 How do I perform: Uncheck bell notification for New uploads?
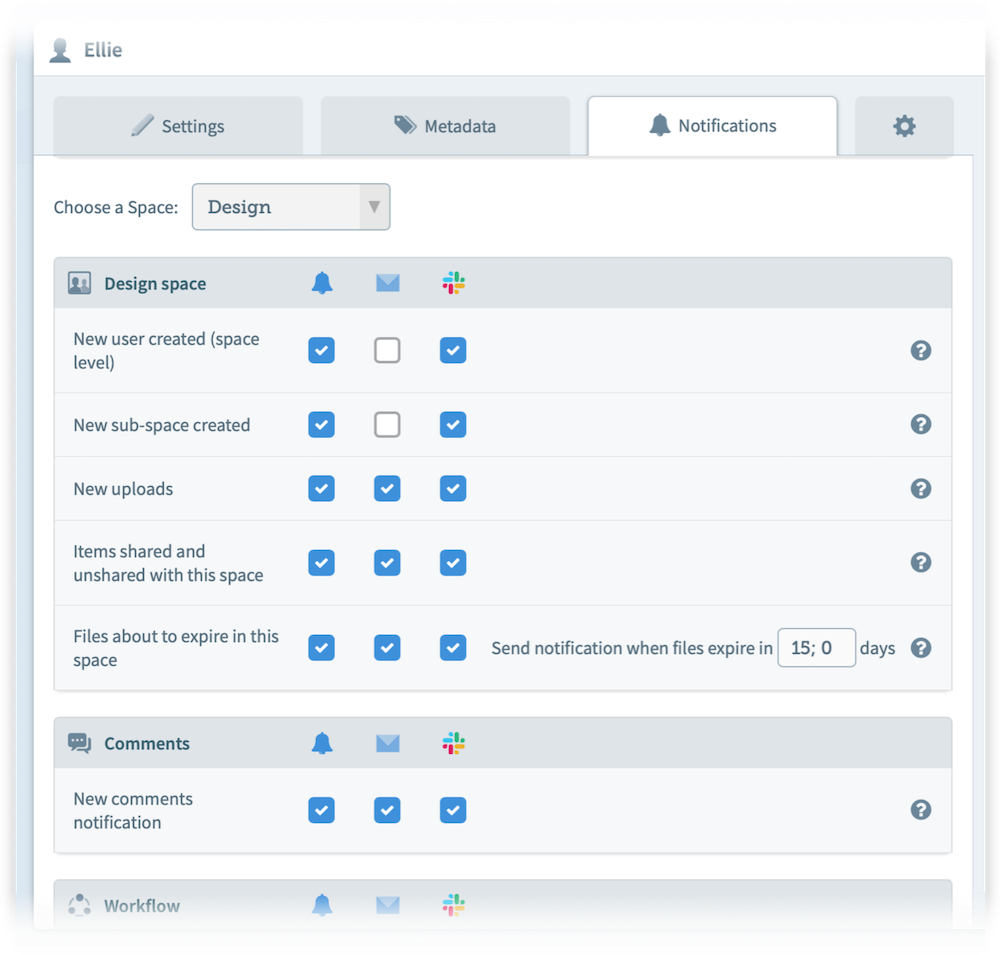click(321, 489)
